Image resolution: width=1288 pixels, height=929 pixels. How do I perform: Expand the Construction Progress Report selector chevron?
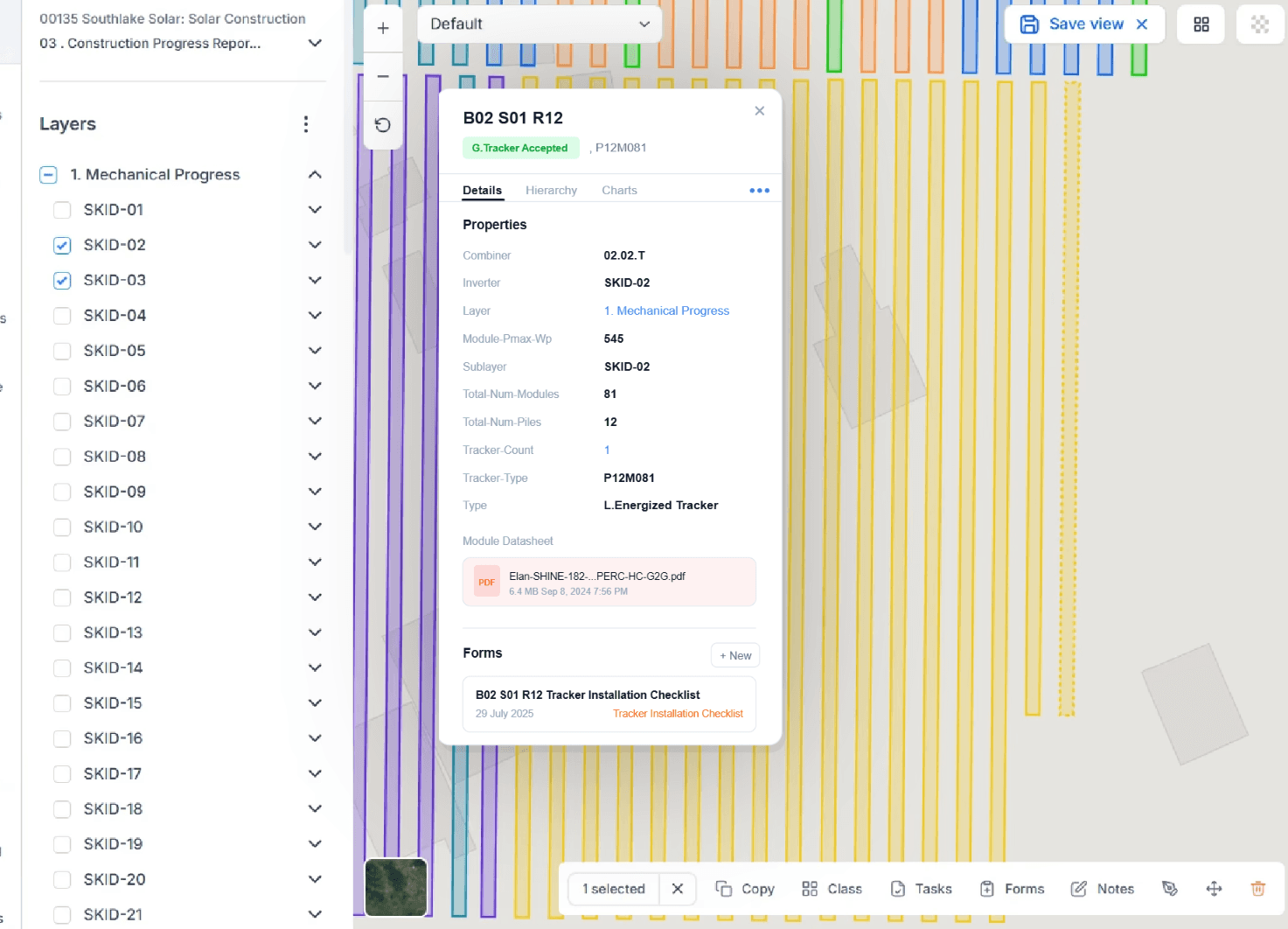(316, 43)
